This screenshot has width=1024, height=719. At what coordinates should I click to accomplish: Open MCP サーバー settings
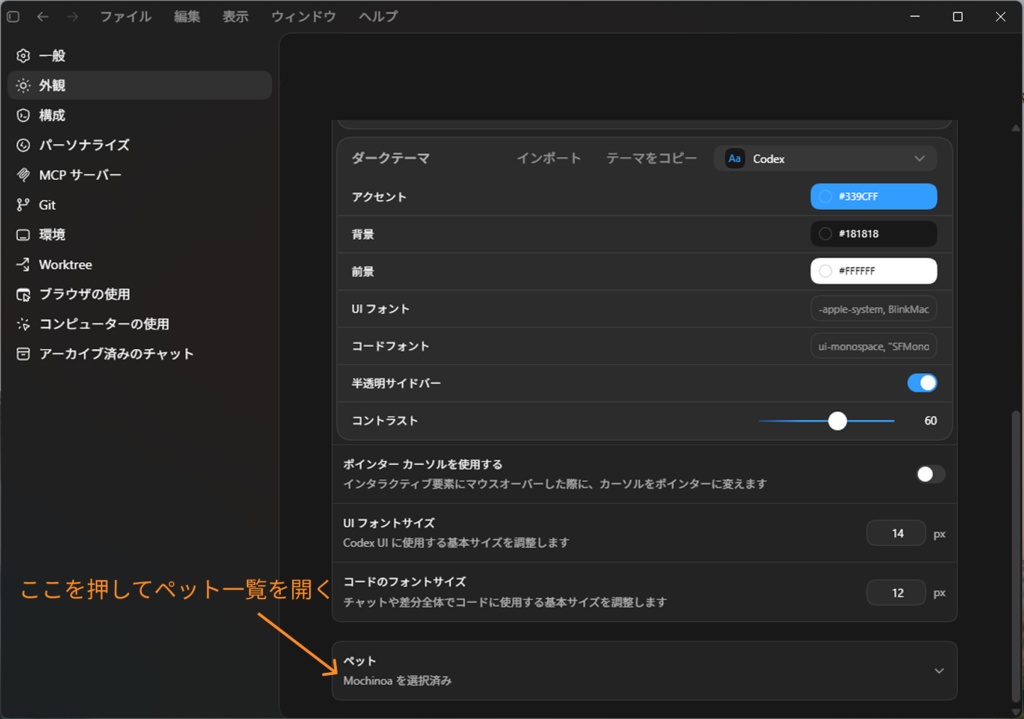click(x=140, y=175)
